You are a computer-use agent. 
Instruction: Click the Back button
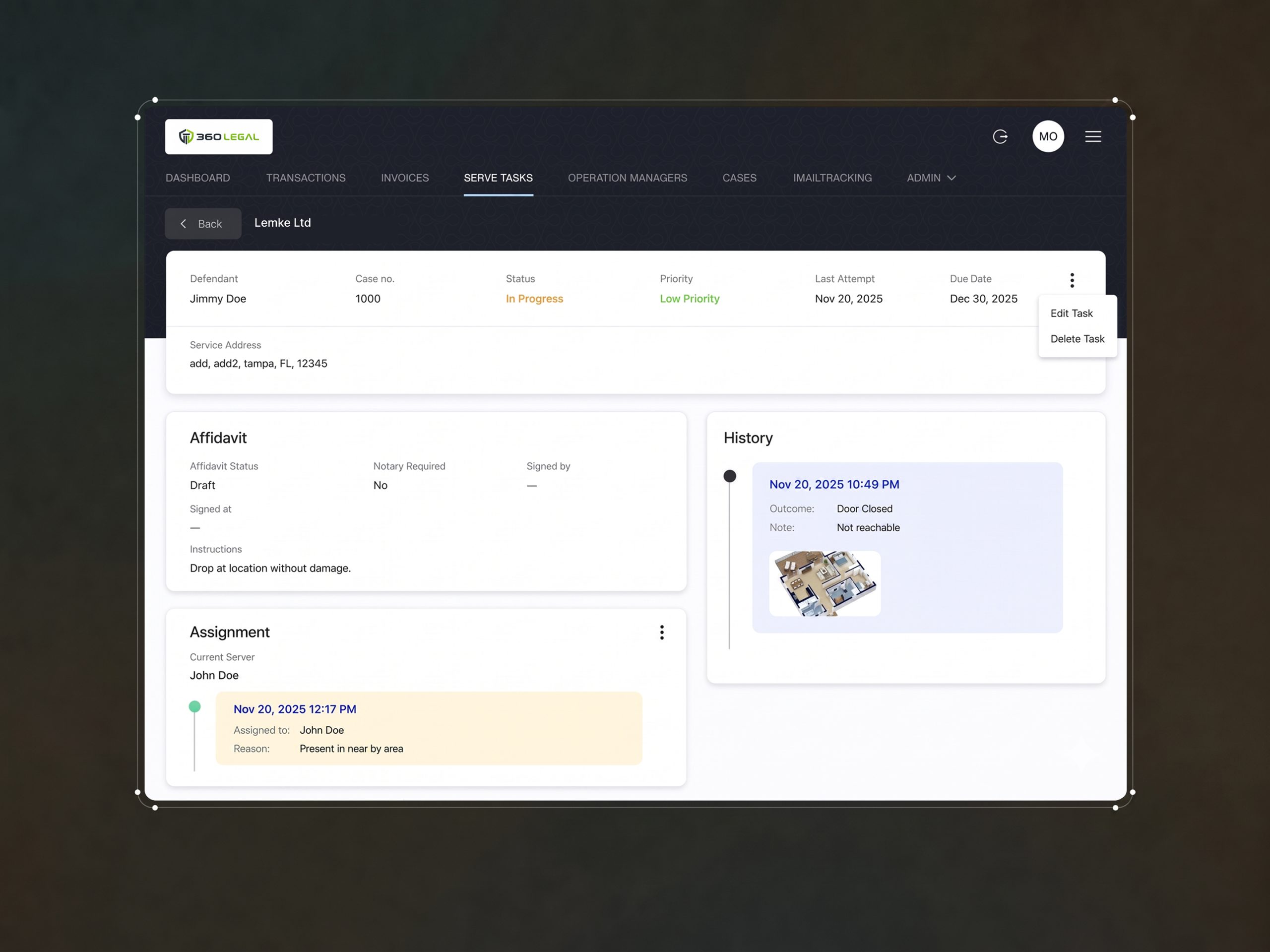tap(203, 224)
